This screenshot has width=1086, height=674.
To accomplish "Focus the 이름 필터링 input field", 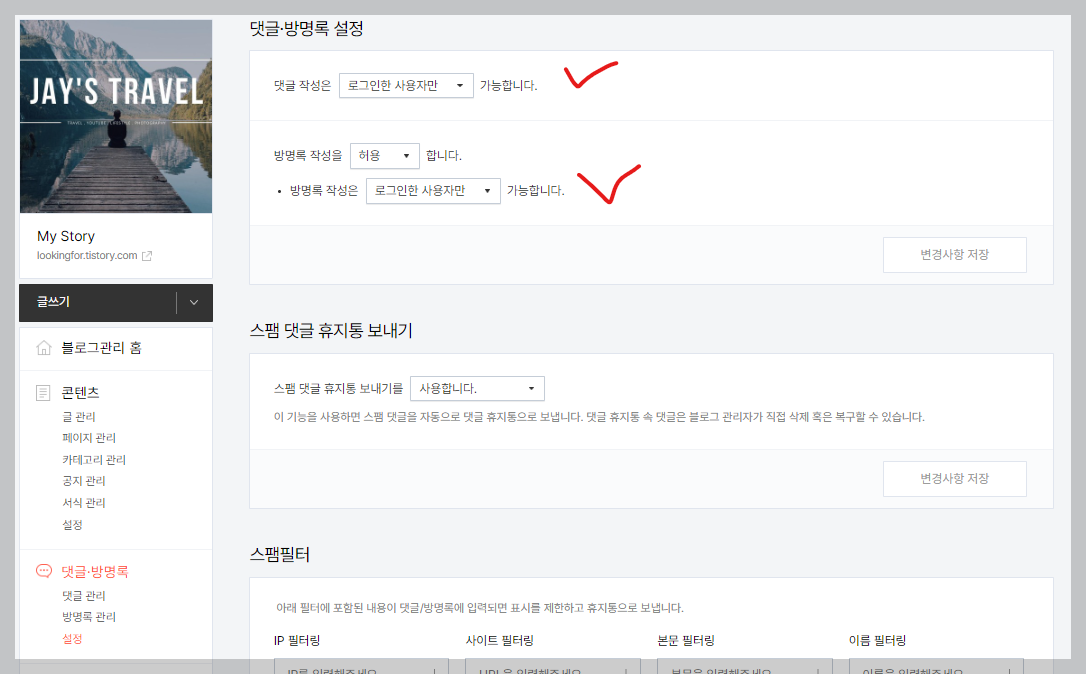I will point(936,666).
